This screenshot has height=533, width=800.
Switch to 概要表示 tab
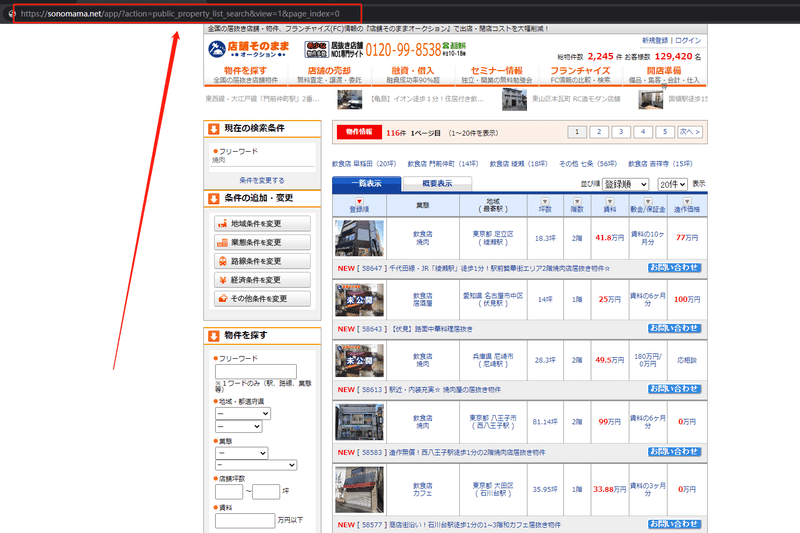click(x=437, y=184)
